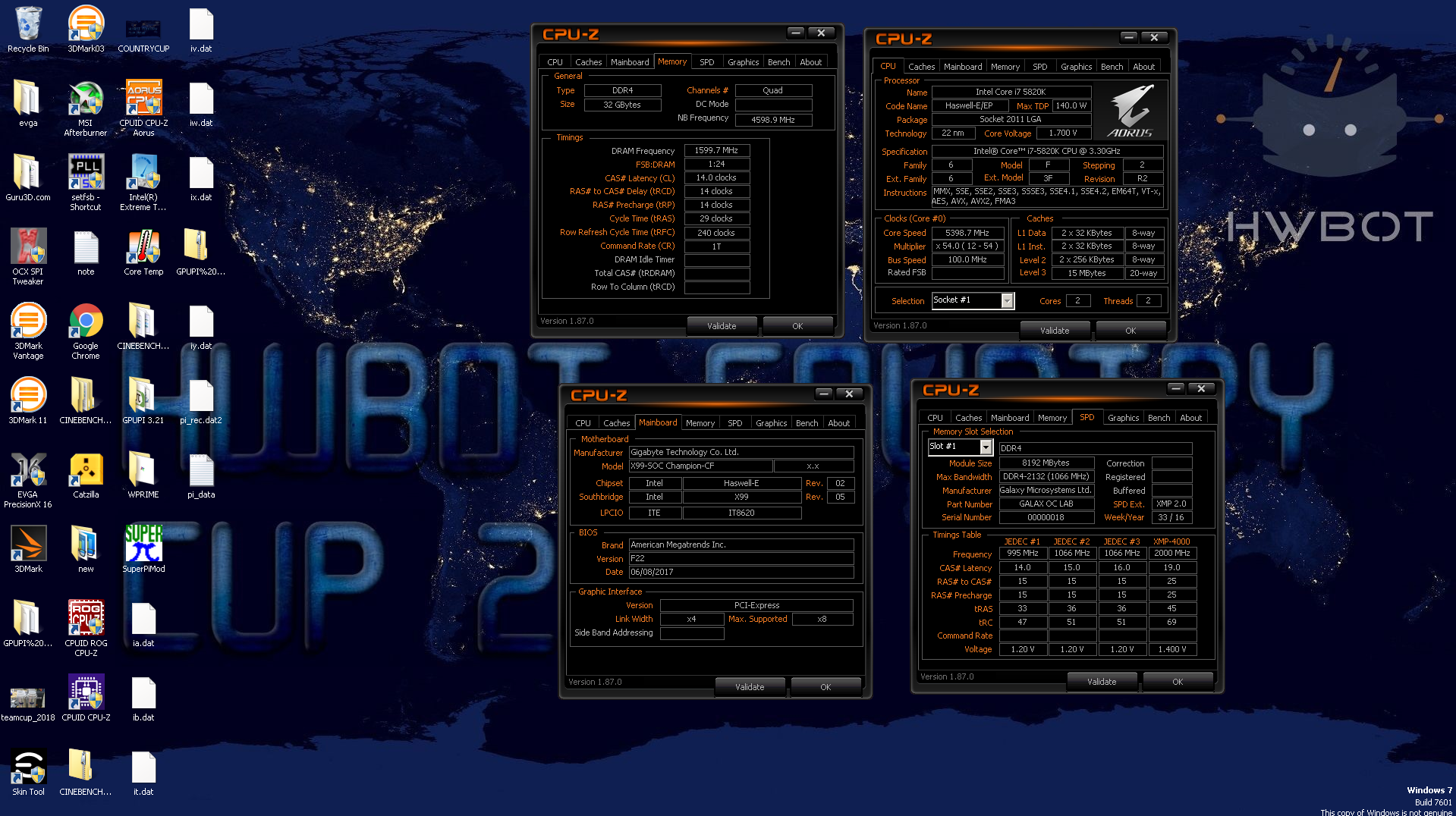Click Validate in Mainboard window
This screenshot has height=816, width=1456.
(x=750, y=687)
